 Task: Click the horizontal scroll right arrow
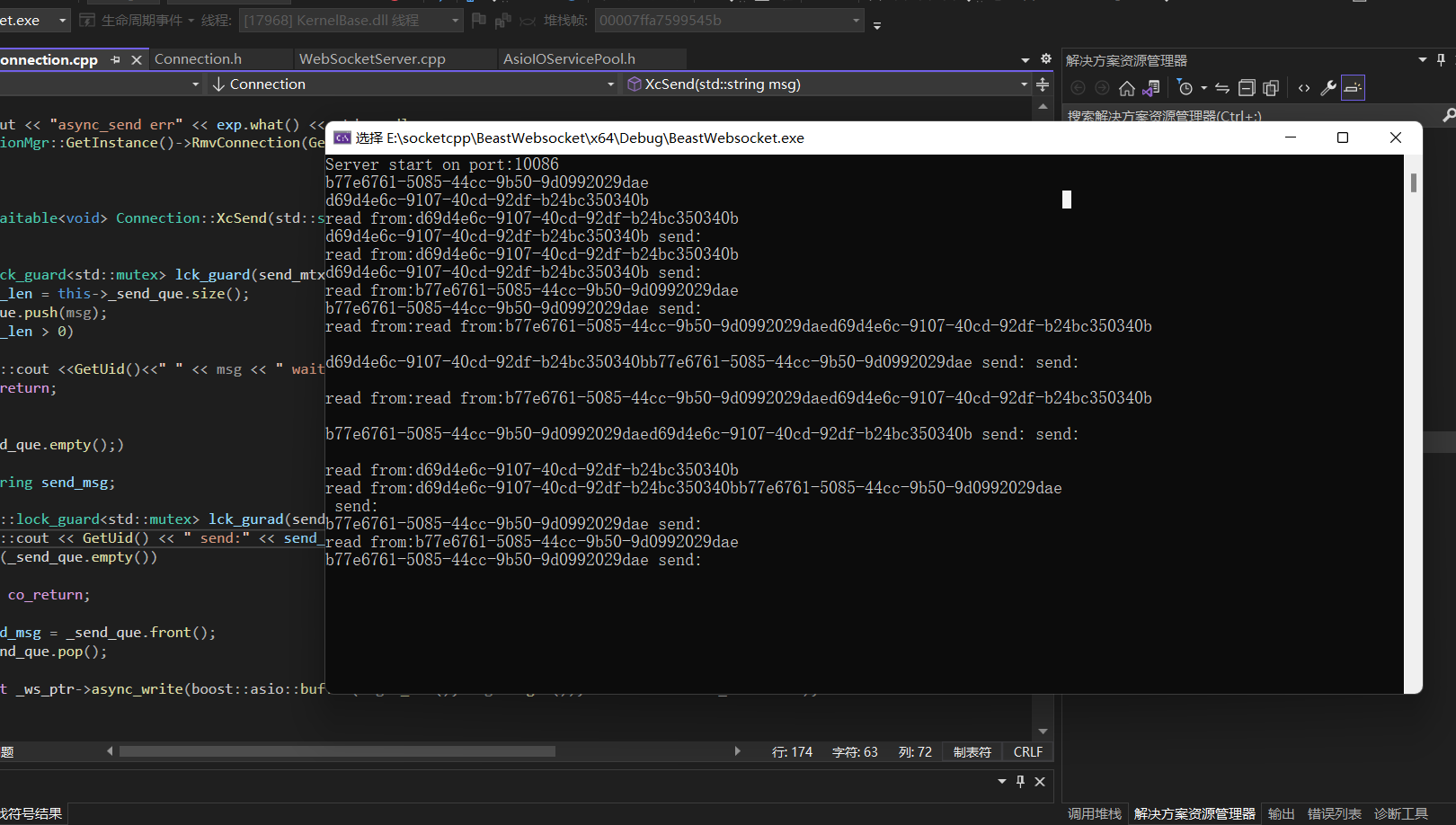tap(737, 751)
